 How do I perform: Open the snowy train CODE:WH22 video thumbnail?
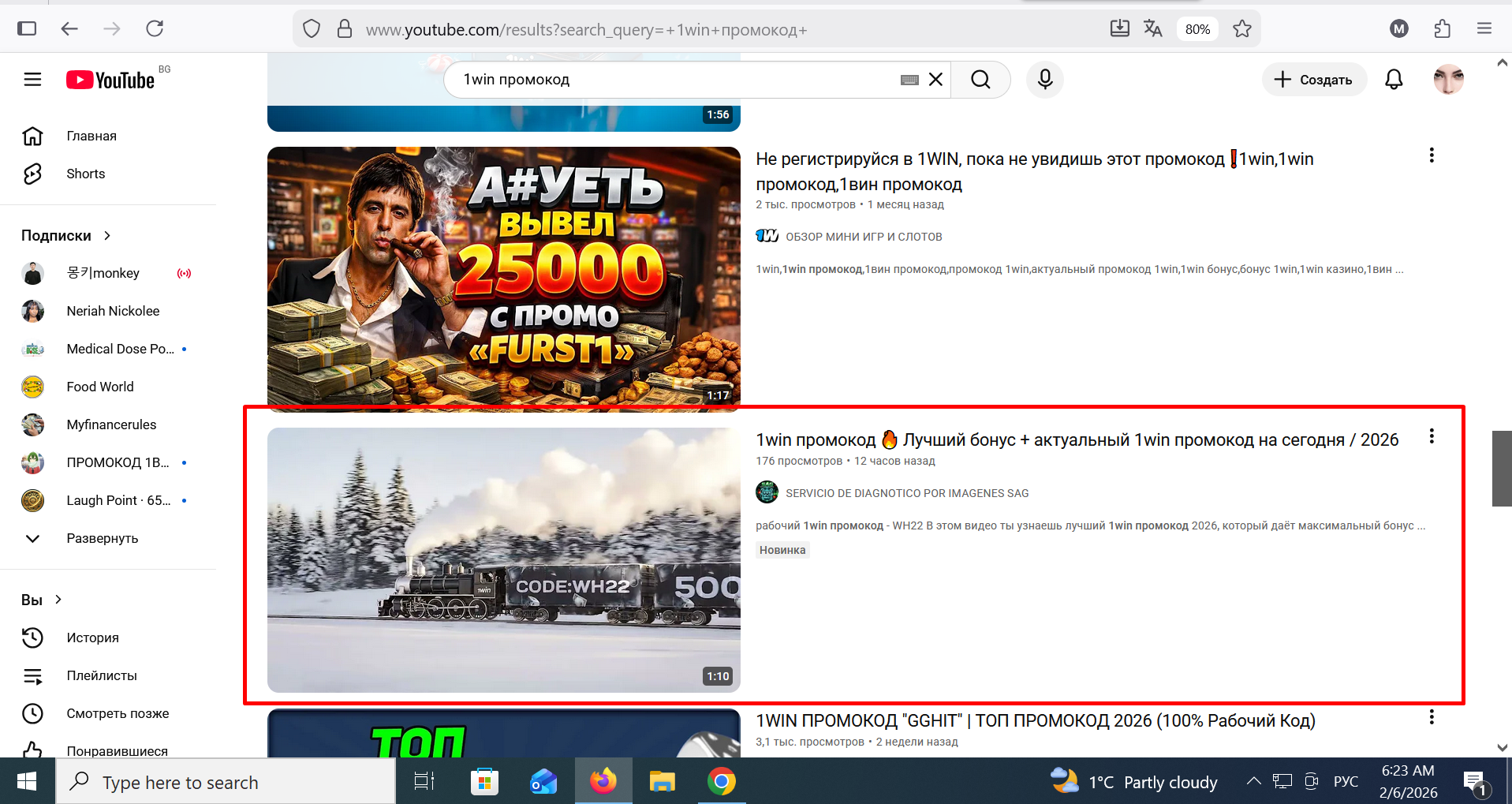click(503, 559)
